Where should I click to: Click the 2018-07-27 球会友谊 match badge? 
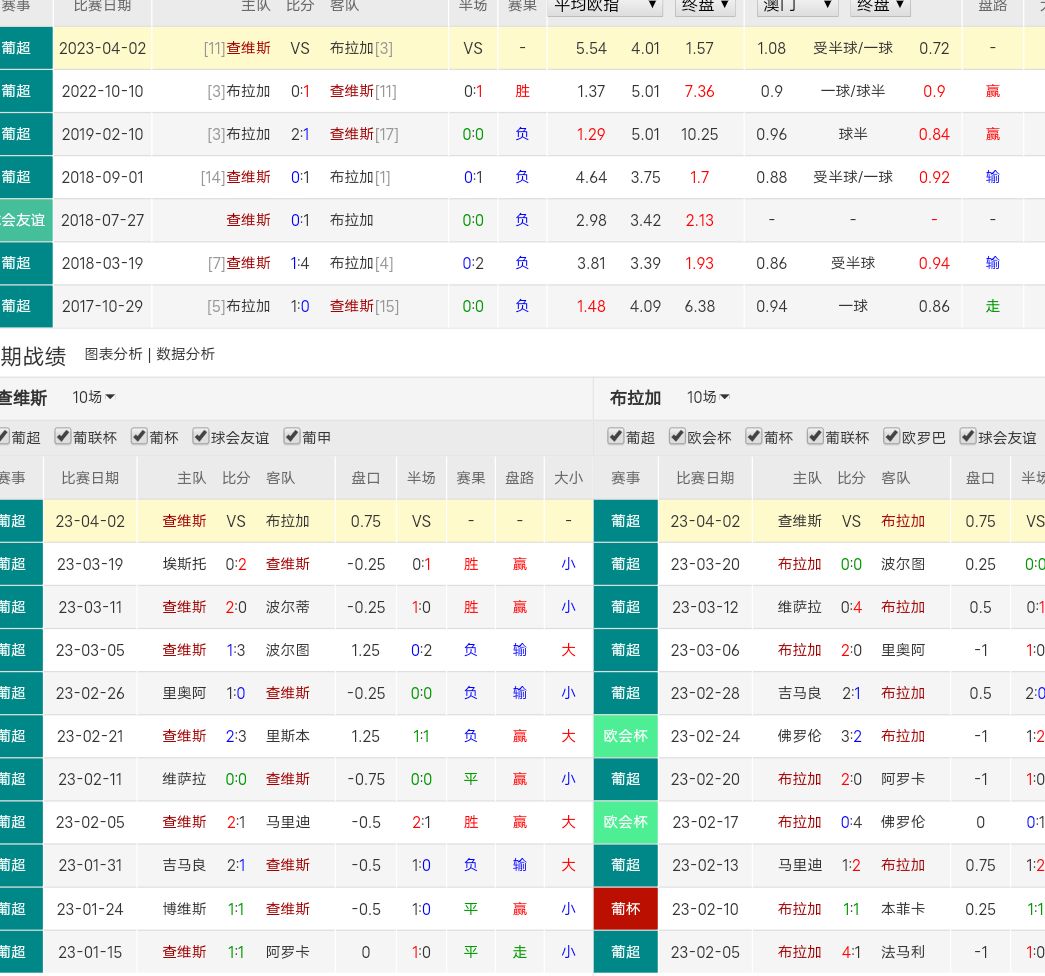(x=25, y=220)
